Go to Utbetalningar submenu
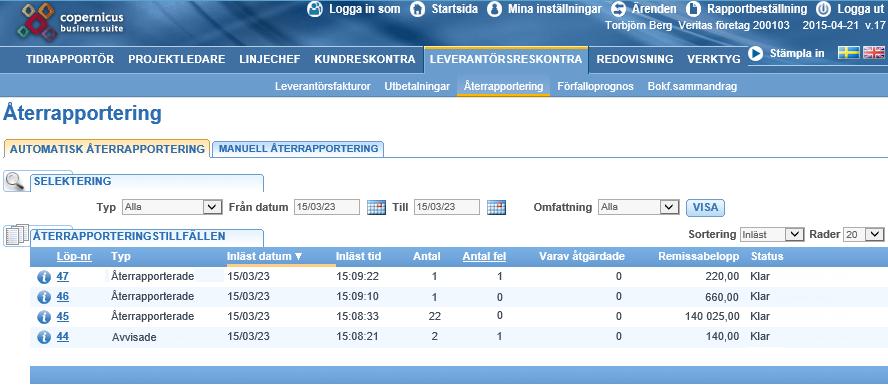Viewport: 888px width, 387px height. (x=417, y=87)
